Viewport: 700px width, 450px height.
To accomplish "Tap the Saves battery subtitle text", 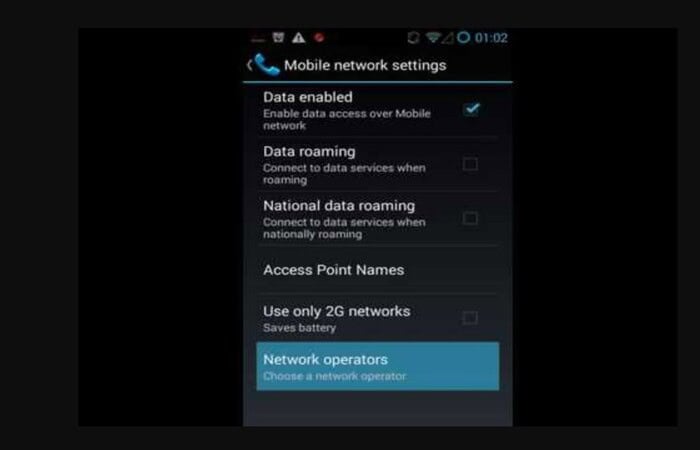I will point(300,328).
